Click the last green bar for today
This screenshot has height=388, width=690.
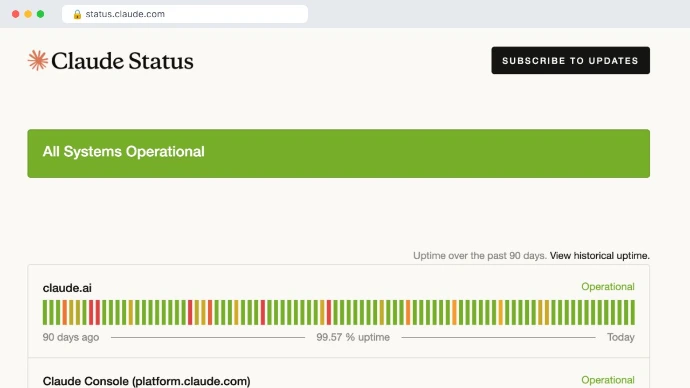[633, 312]
